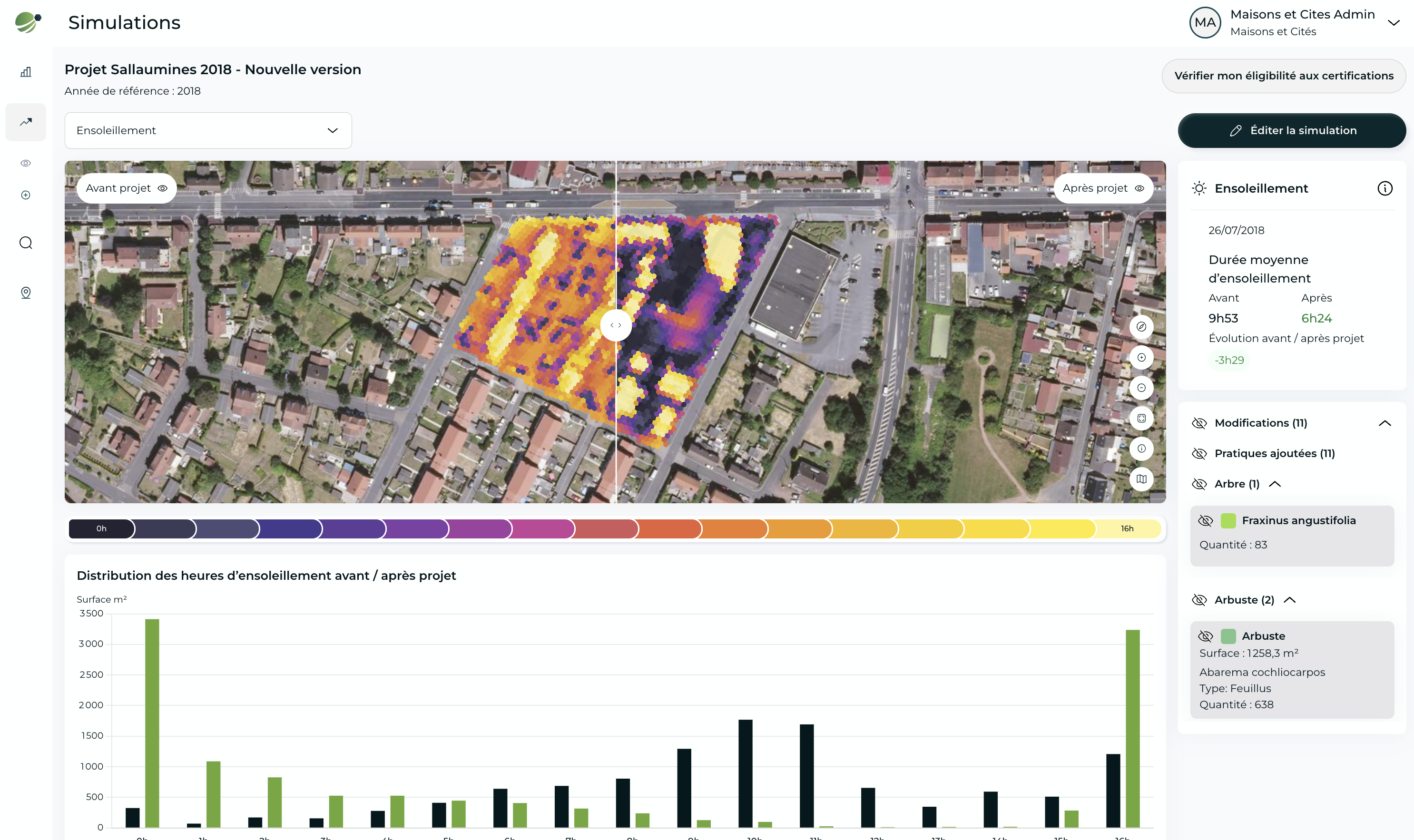Click the -3h29 evolution badge
Viewport: 1414px width, 840px height.
[x=1229, y=361]
